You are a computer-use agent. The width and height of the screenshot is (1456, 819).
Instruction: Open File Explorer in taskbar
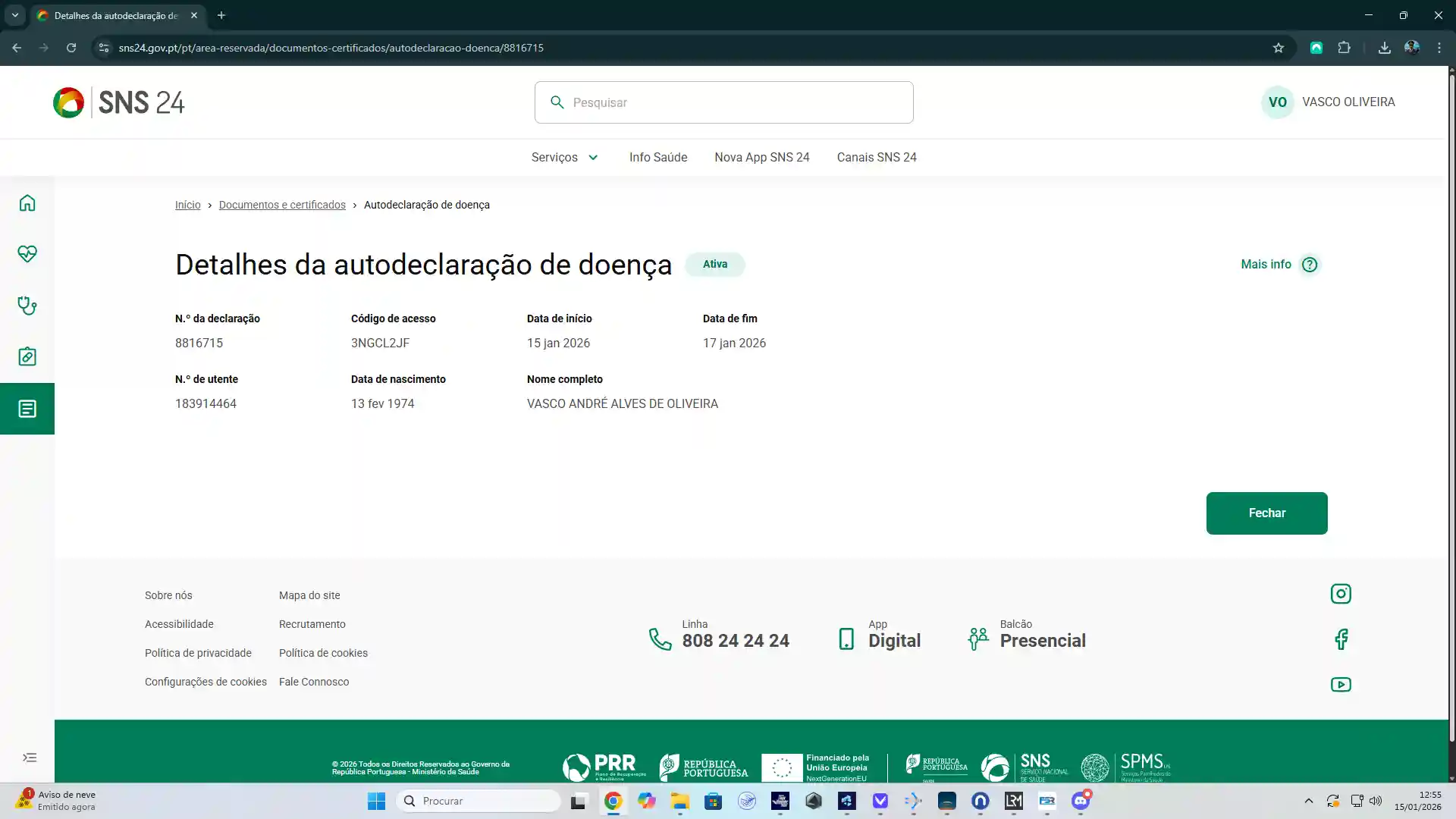coord(679,801)
